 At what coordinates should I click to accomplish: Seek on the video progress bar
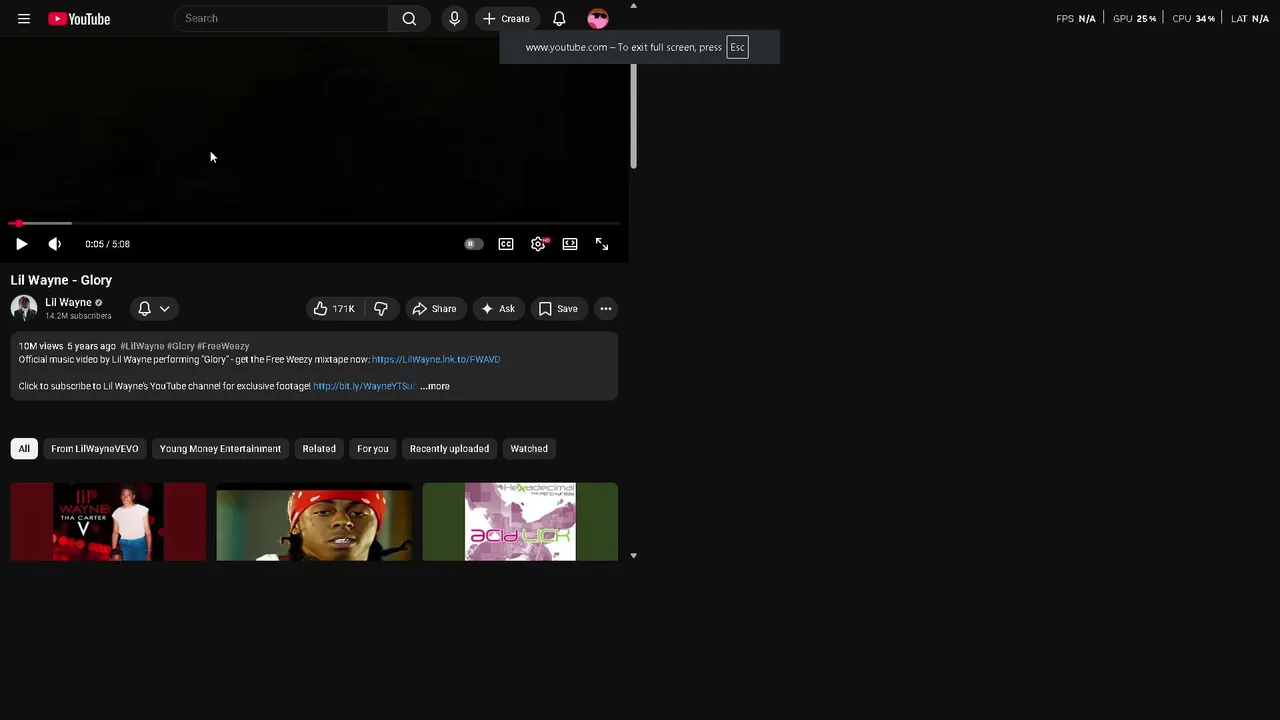(x=314, y=223)
